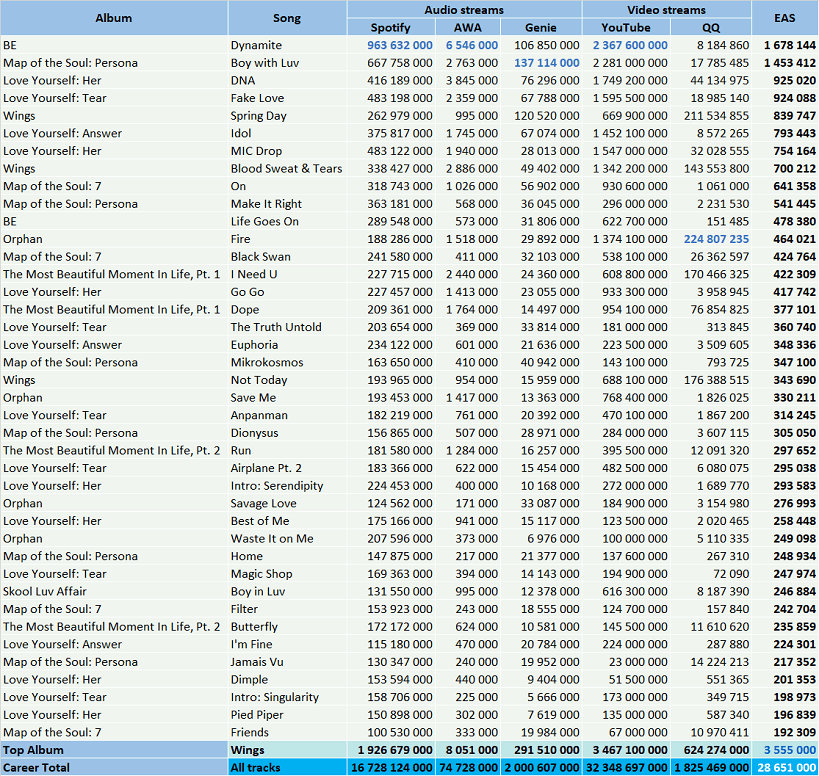819x776 pixels.
Task: Select the Dope song cell
Action: [287, 309]
